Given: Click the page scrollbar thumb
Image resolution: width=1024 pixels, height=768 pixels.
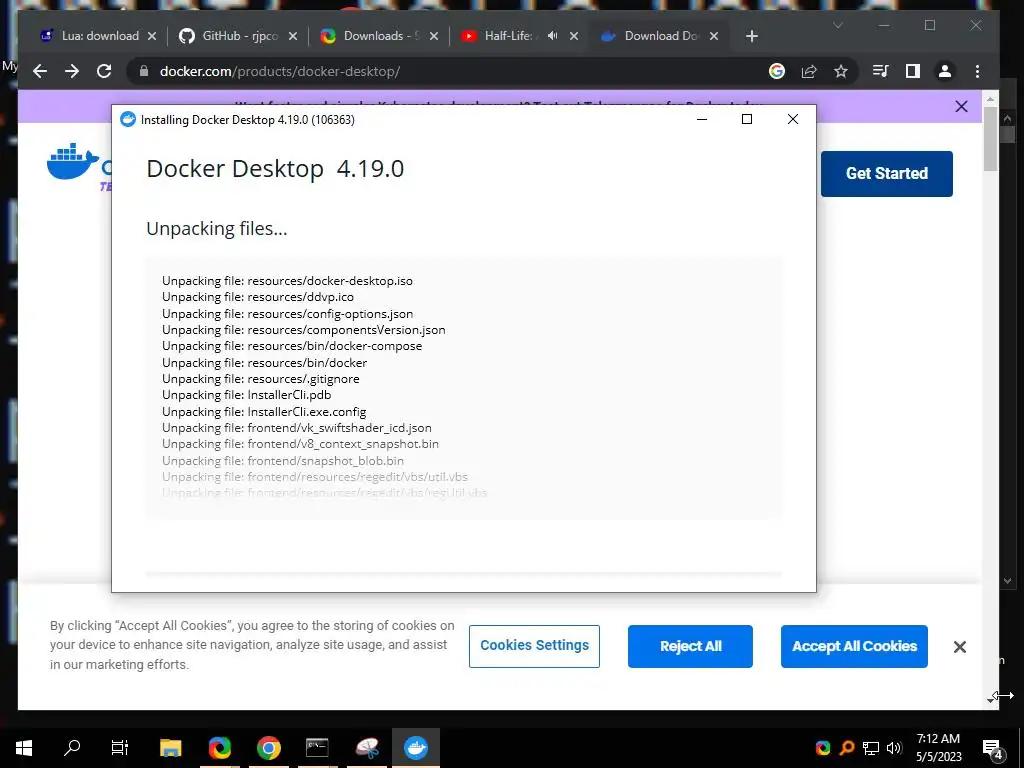Looking at the screenshot, I should click(991, 138).
